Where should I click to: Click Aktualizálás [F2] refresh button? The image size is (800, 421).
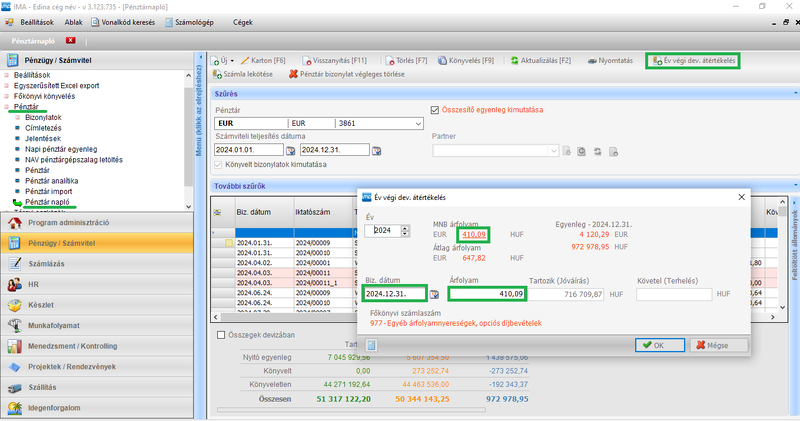click(x=541, y=60)
